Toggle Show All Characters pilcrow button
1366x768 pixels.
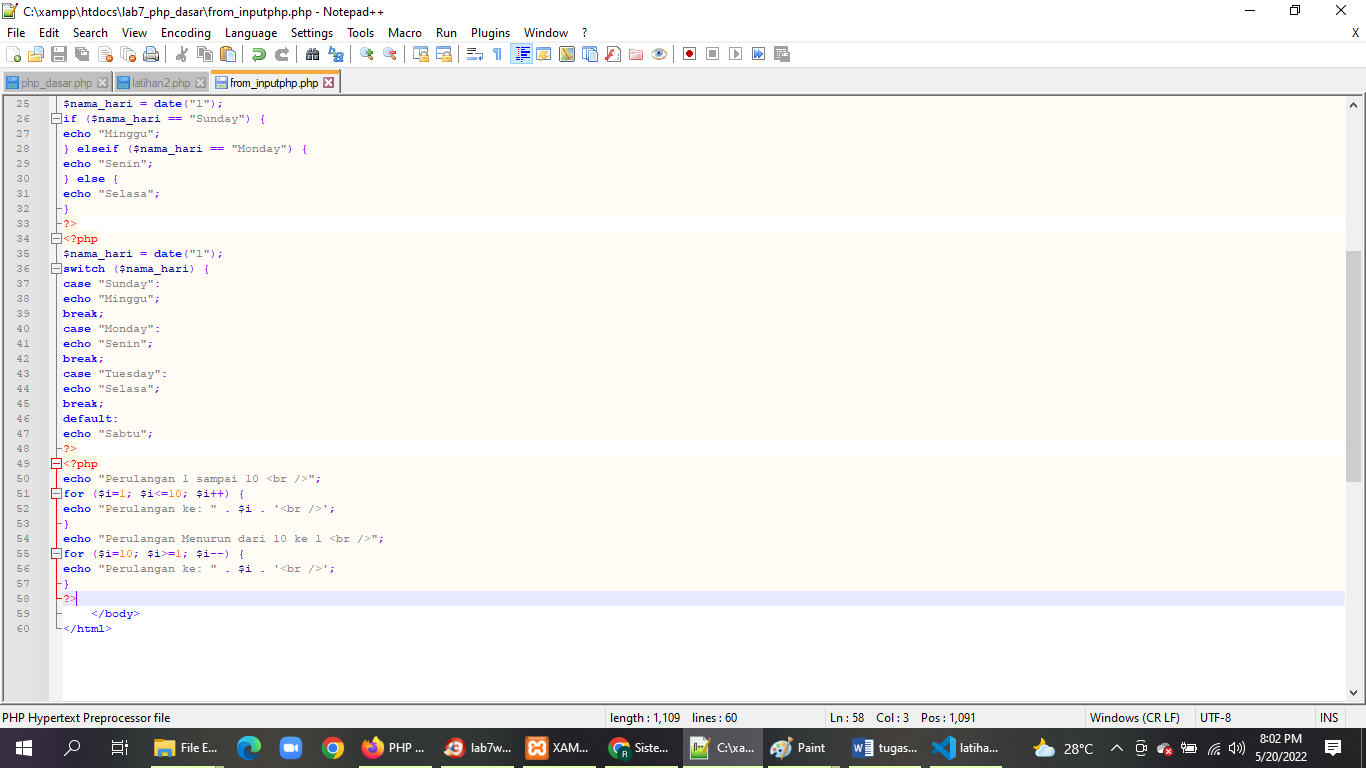[x=498, y=54]
